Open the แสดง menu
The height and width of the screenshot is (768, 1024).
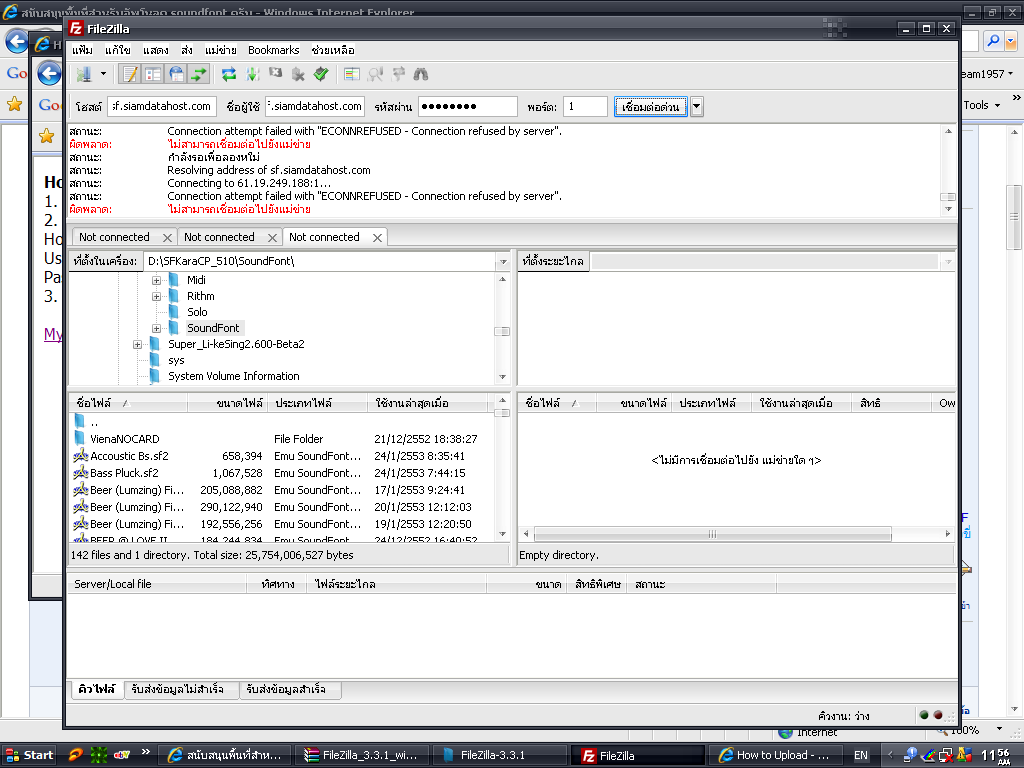point(155,50)
